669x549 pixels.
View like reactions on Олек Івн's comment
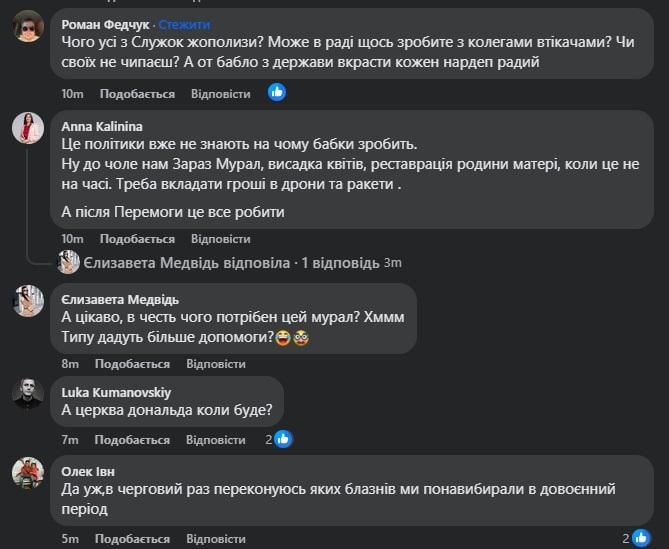click(641, 538)
